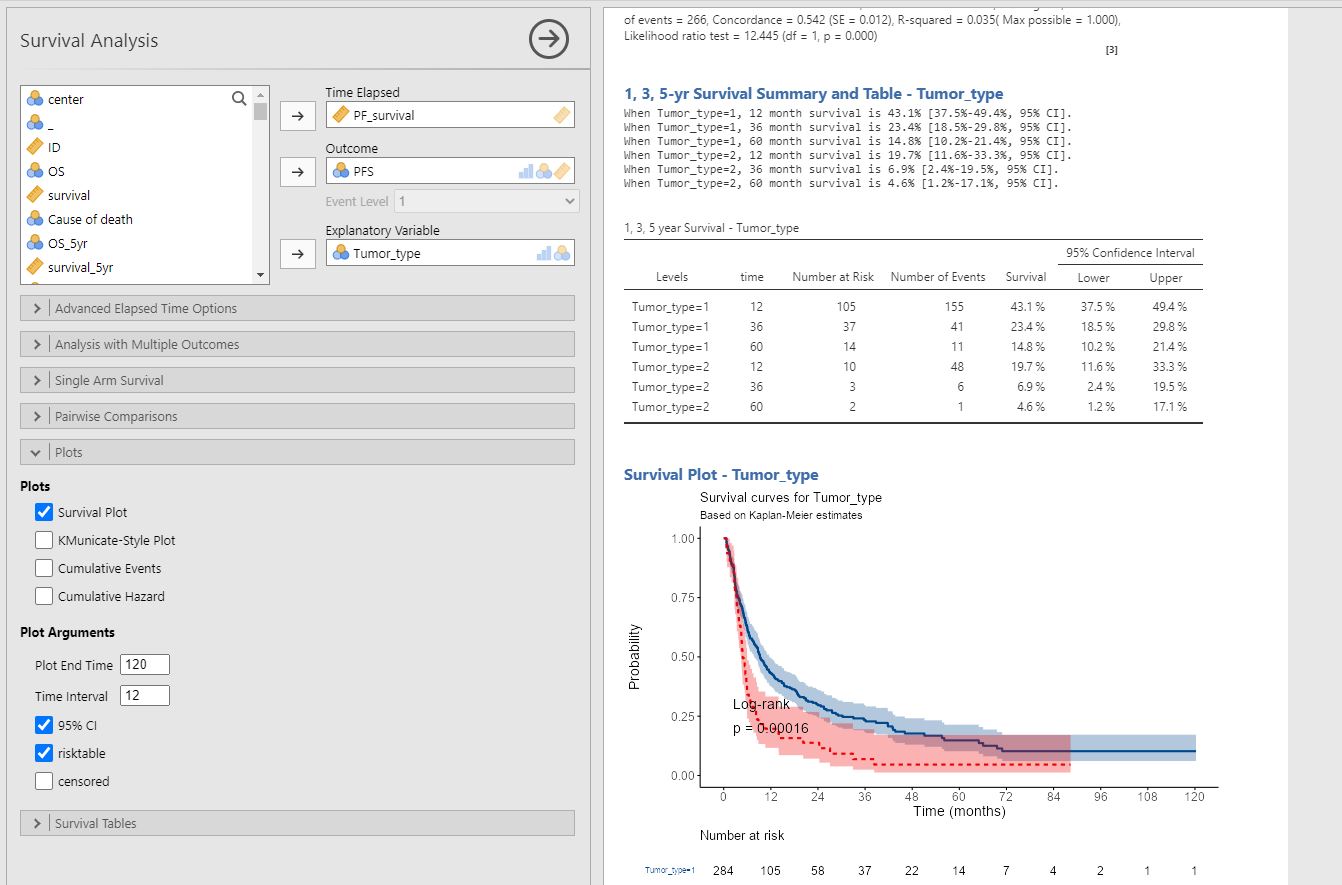
Task: Click the Number at Risk column header
Action: (833, 277)
